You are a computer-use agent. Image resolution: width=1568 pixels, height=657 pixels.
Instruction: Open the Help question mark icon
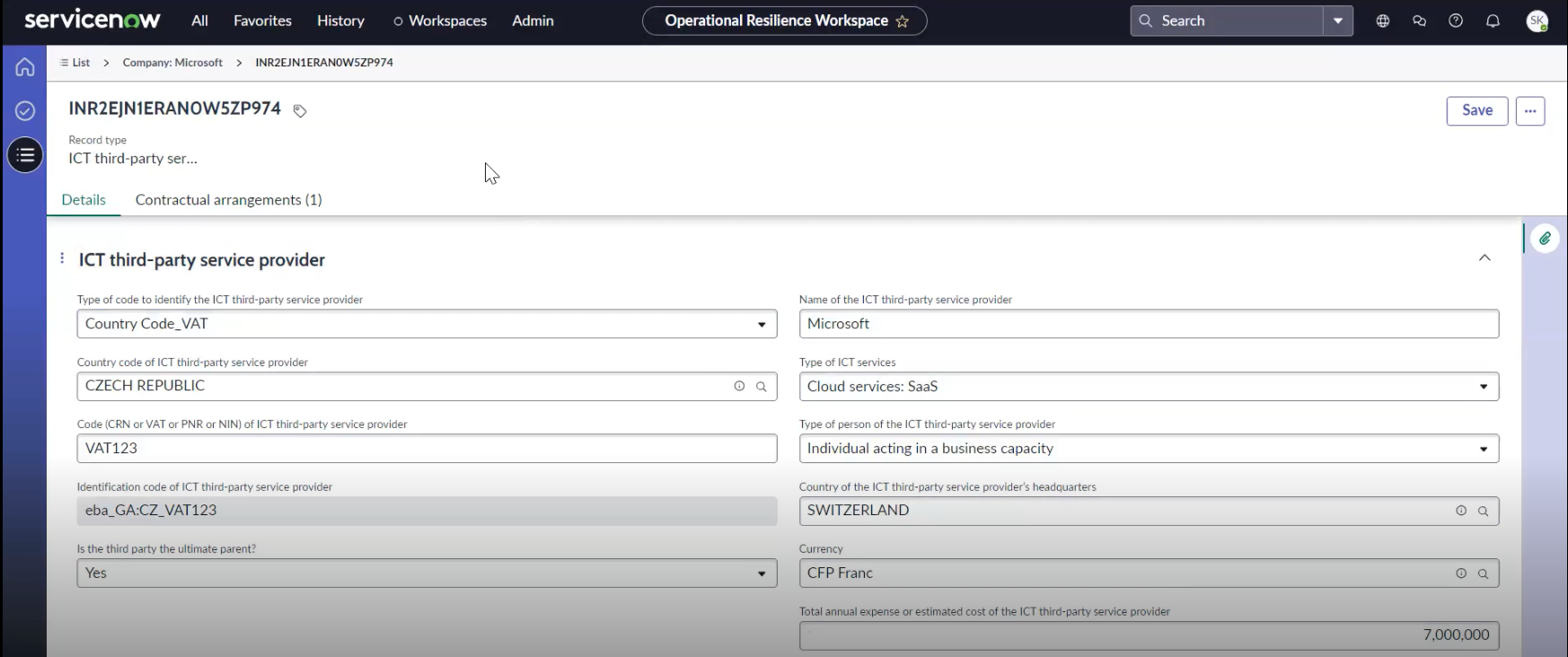(1456, 21)
